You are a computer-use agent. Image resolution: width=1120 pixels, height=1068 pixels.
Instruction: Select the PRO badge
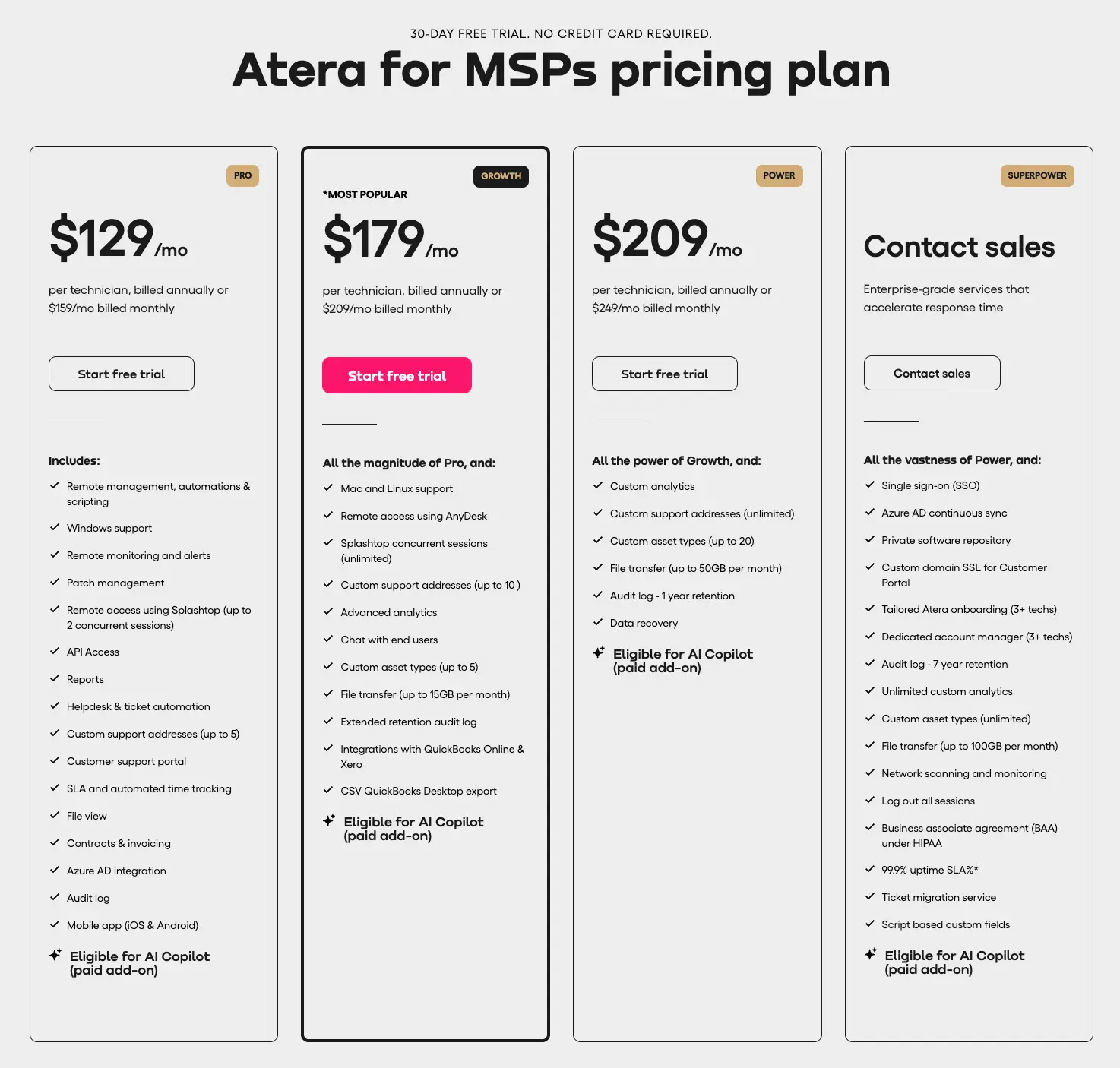coord(242,175)
